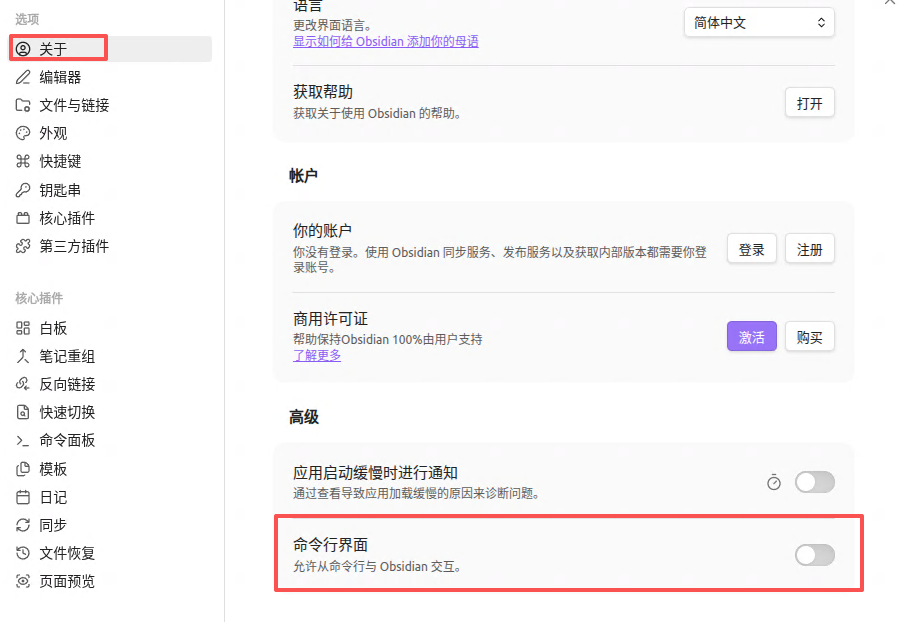
Task: Click the terminal prompt icon for 命令面板
Action: [23, 441]
